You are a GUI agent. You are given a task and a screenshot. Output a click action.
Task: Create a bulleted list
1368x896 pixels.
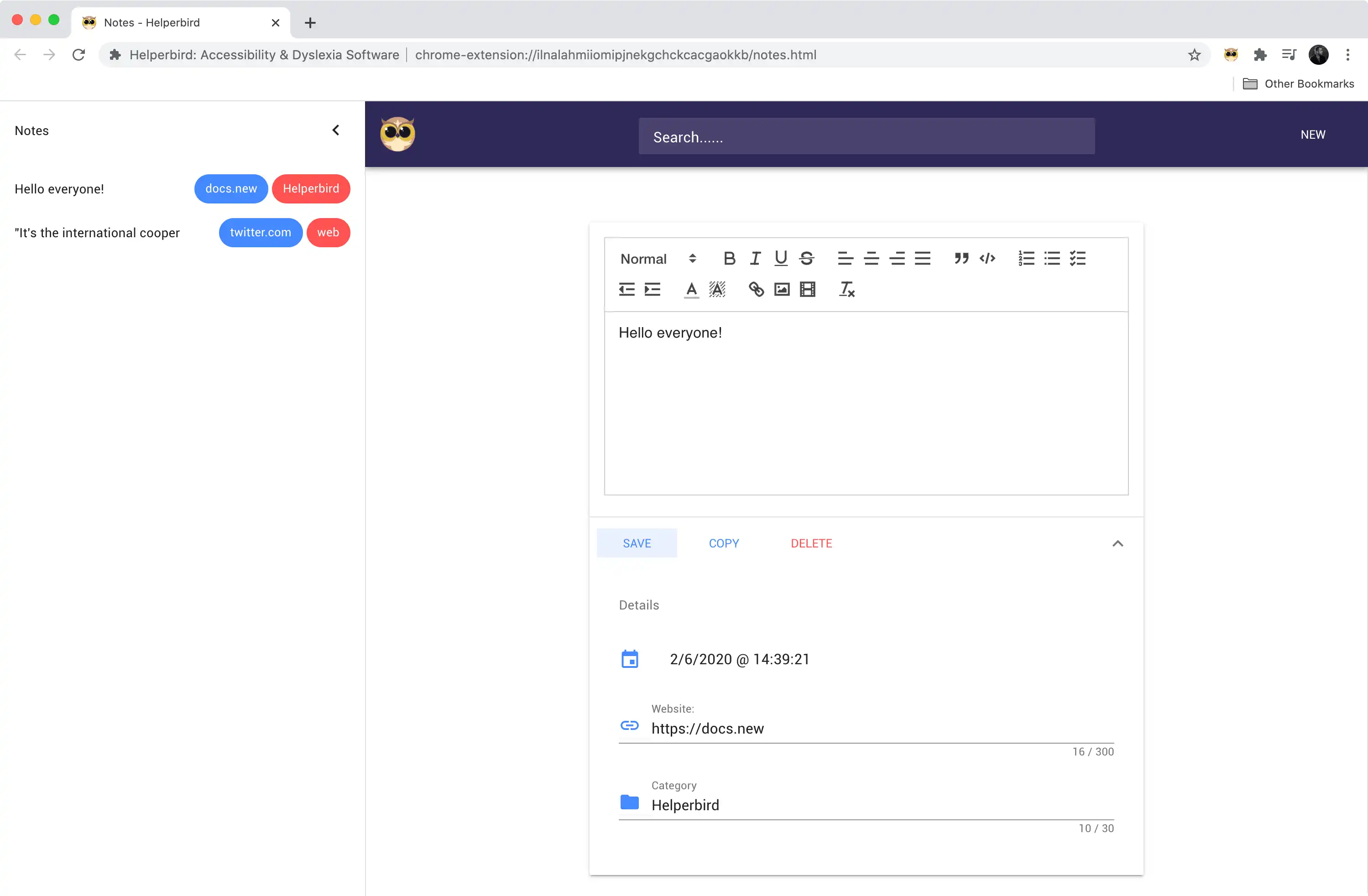tap(1052, 259)
